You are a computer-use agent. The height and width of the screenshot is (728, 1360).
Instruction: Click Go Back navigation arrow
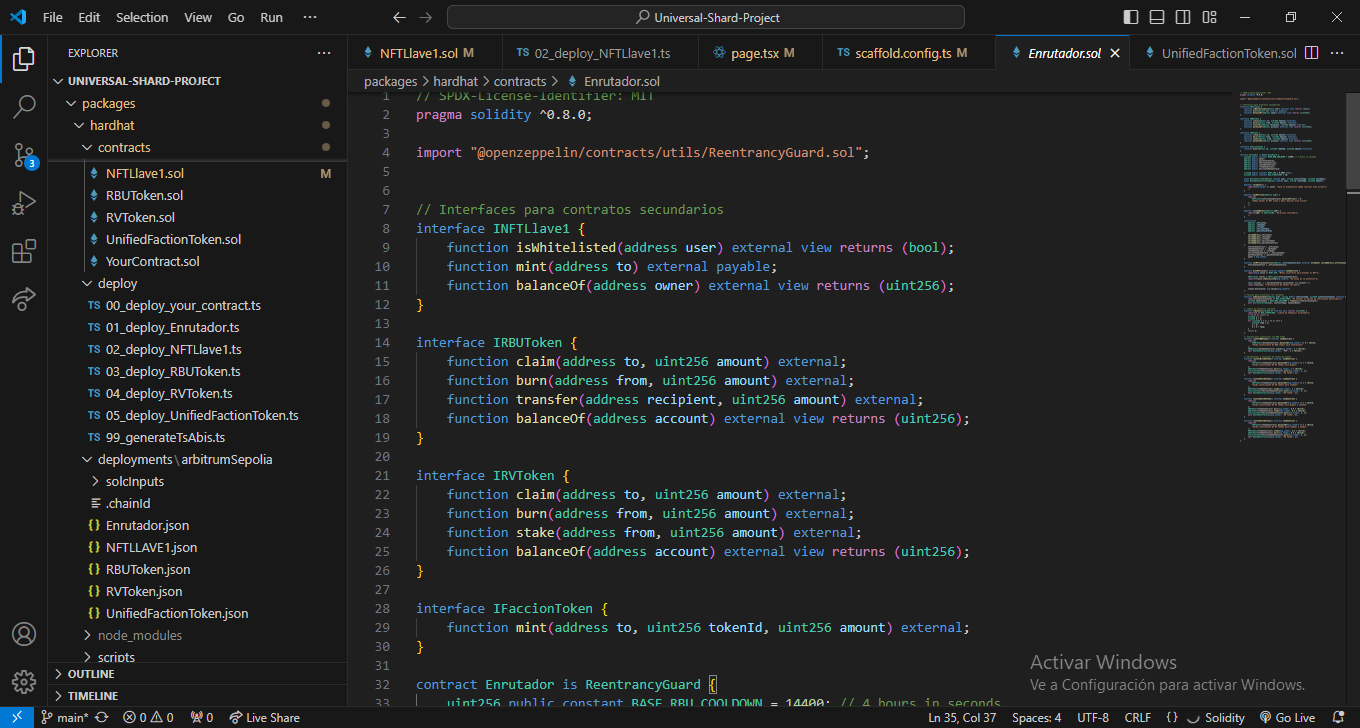point(399,18)
